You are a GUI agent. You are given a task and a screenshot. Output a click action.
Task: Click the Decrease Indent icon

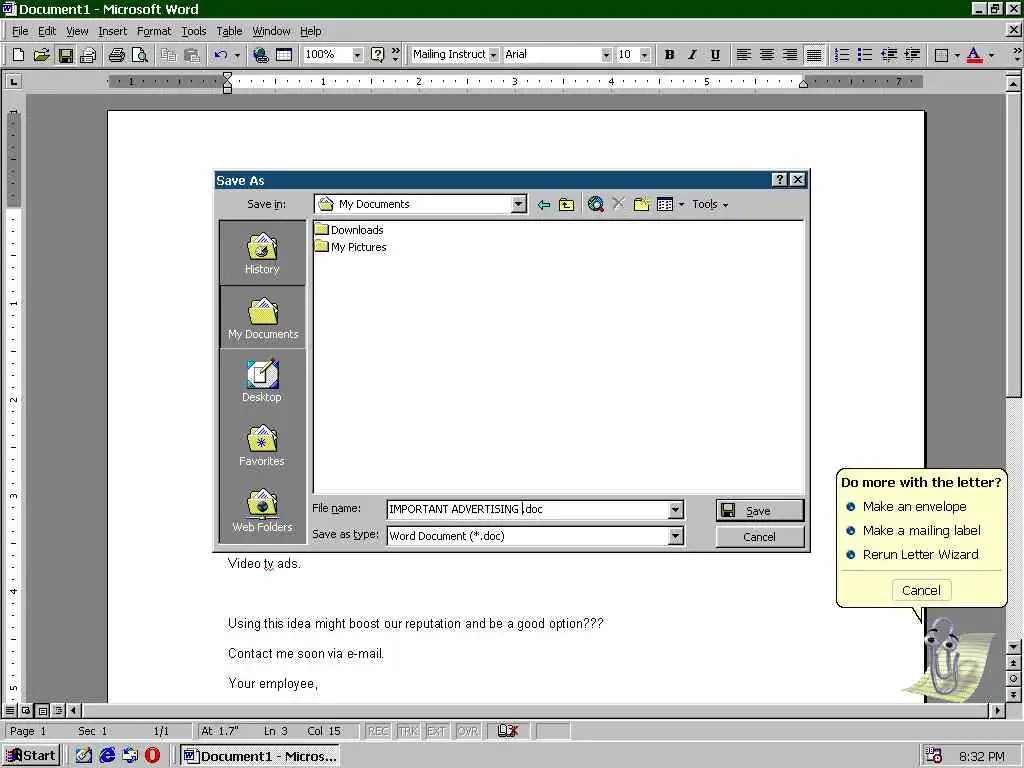pos(889,55)
